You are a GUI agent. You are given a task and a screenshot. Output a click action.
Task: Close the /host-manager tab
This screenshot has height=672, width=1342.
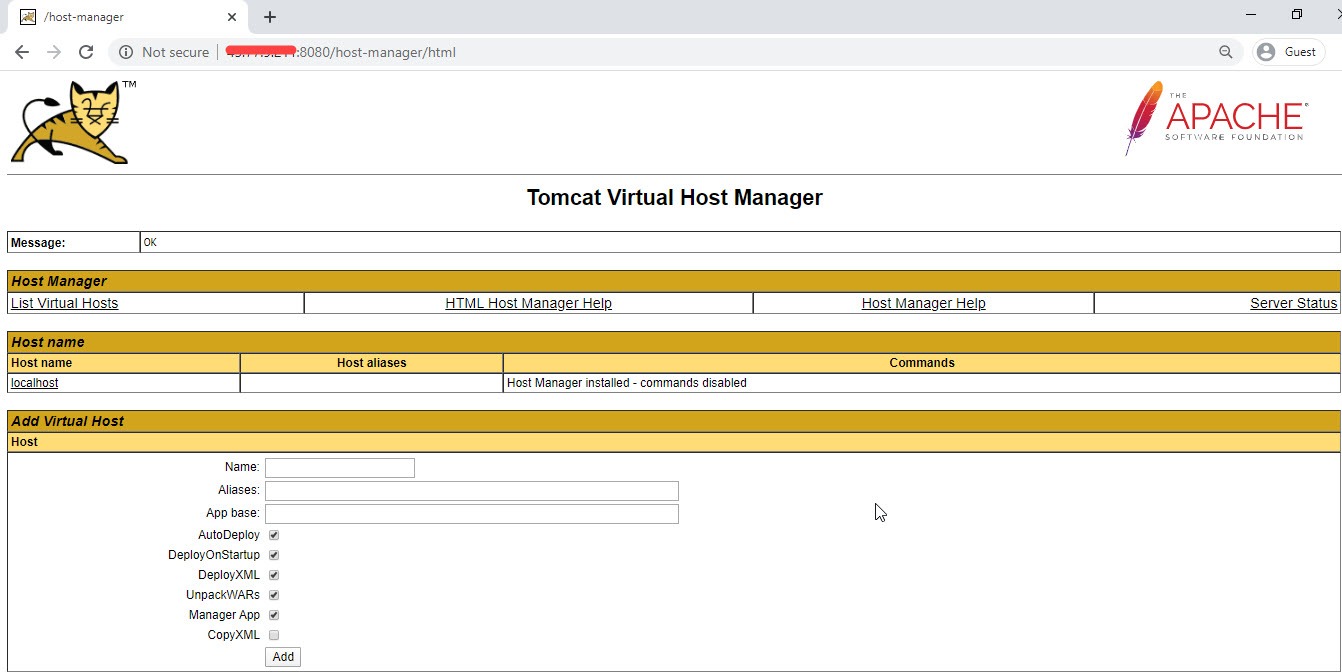pyautogui.click(x=232, y=17)
